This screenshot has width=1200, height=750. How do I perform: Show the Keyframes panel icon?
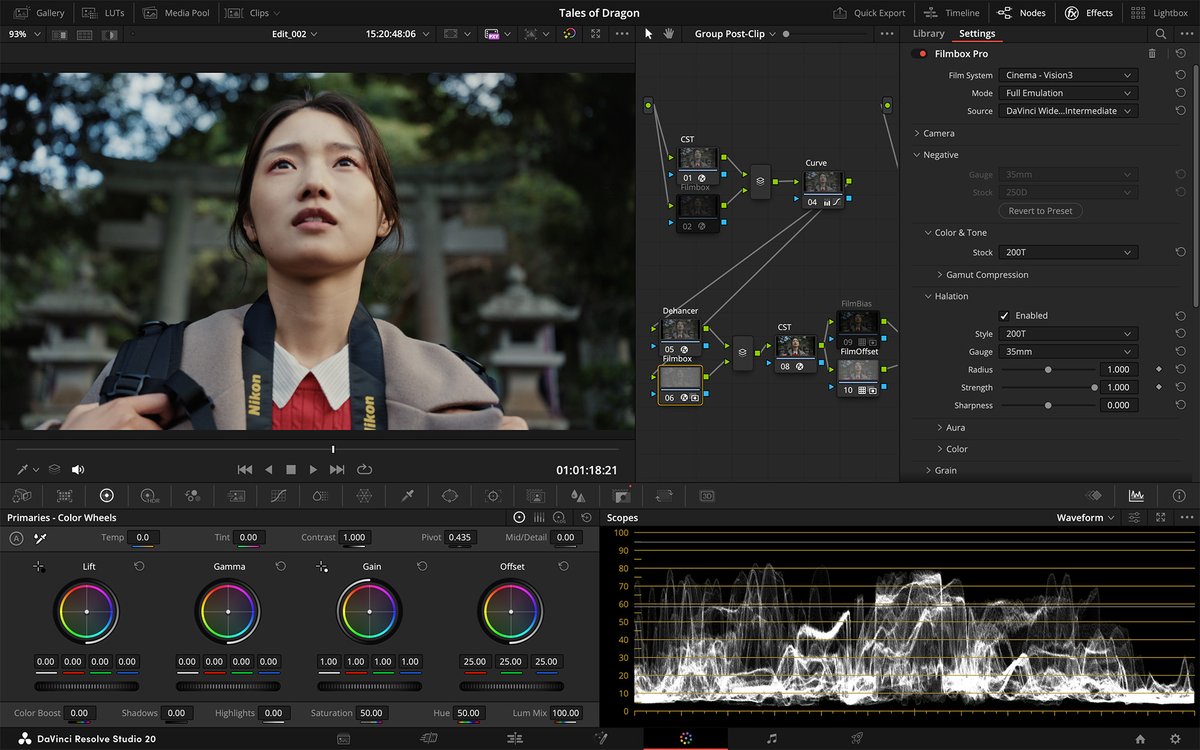click(1094, 495)
